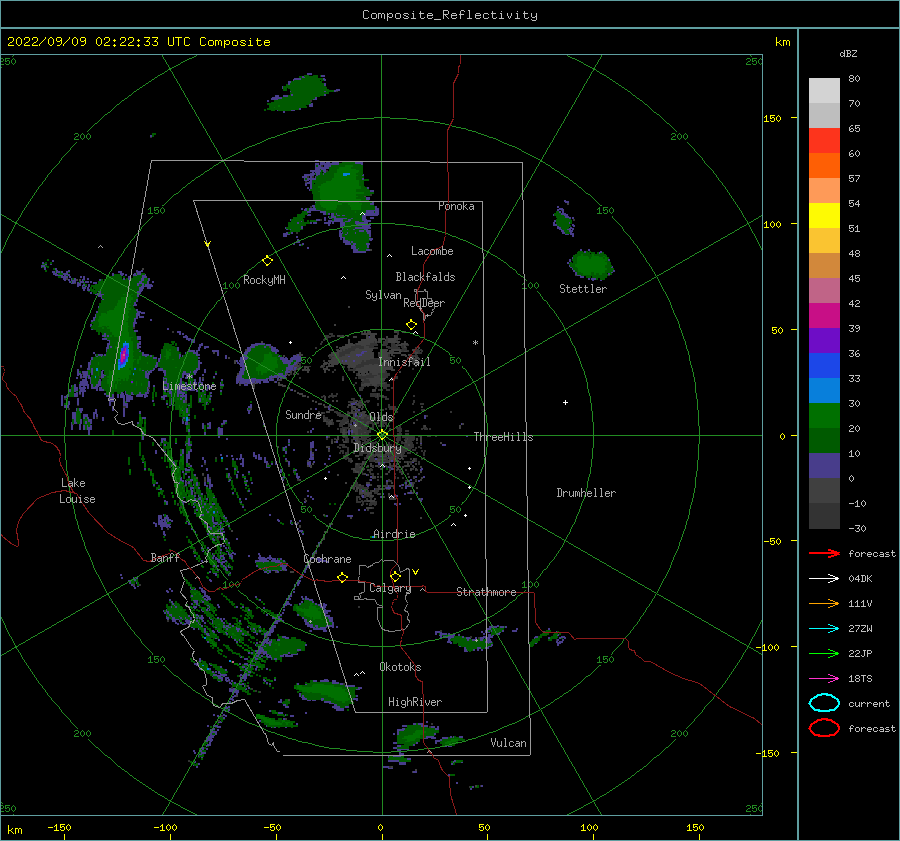The width and height of the screenshot is (900, 841).
Task: Click the yellow km label at top right
Action: click(782, 42)
